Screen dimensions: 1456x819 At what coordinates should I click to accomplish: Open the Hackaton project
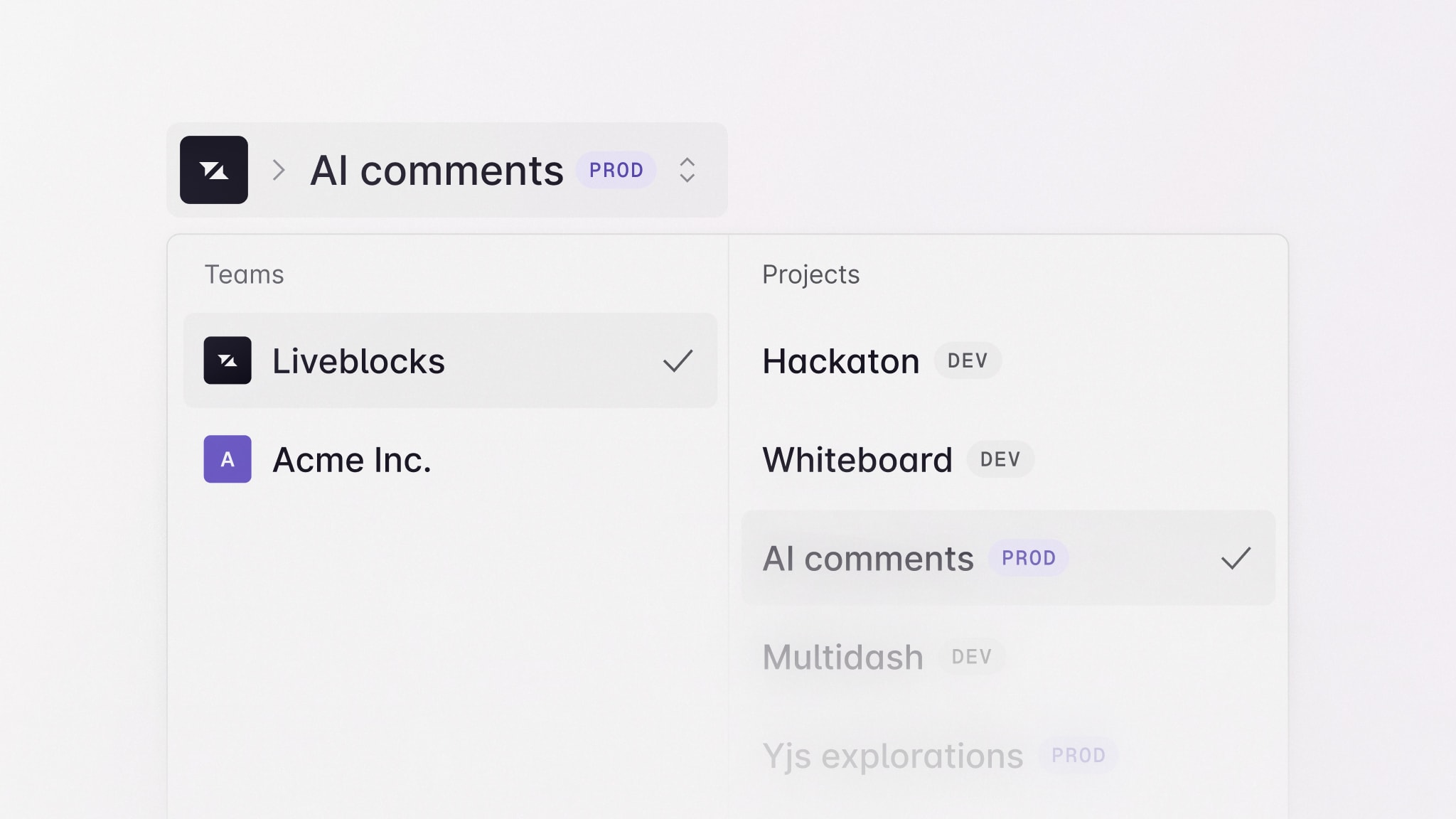[840, 361]
